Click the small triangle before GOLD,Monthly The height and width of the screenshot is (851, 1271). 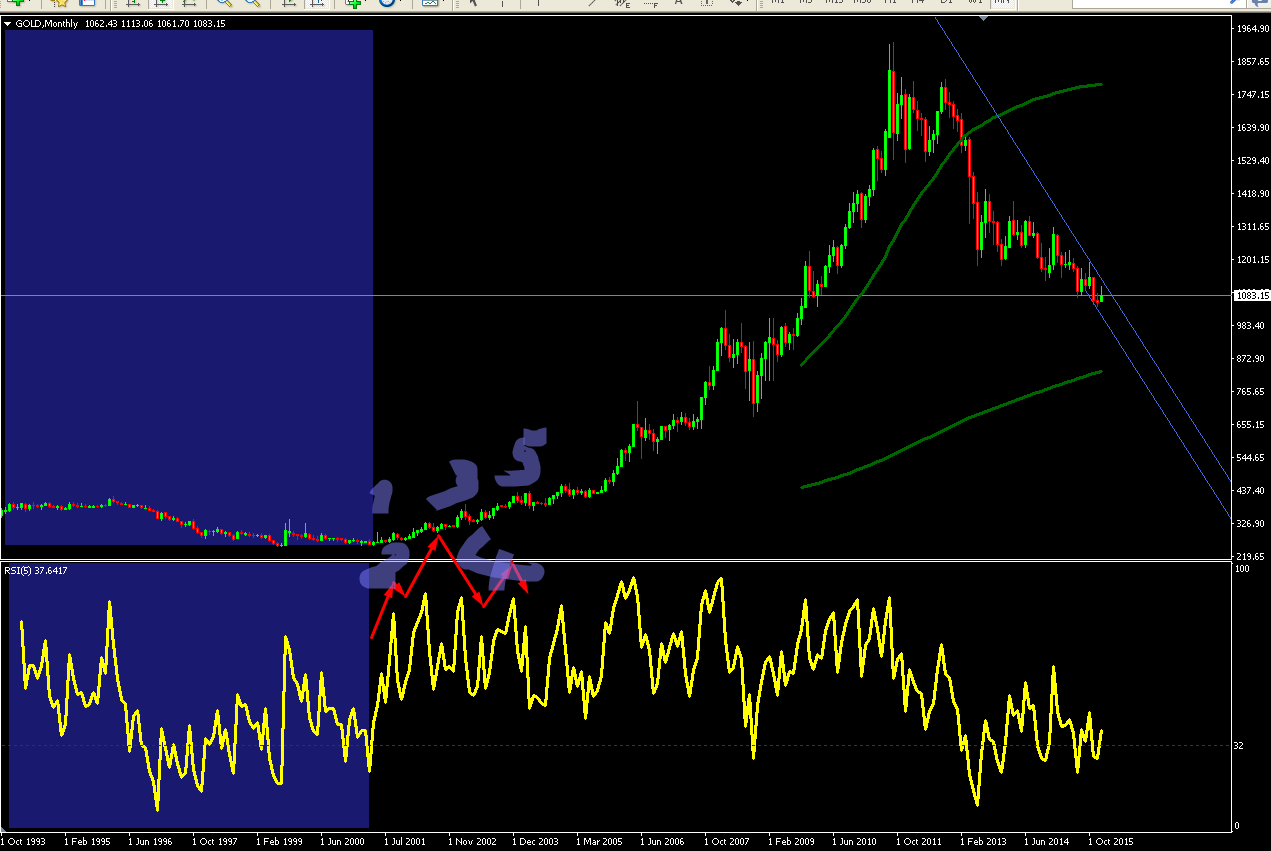pos(8,24)
